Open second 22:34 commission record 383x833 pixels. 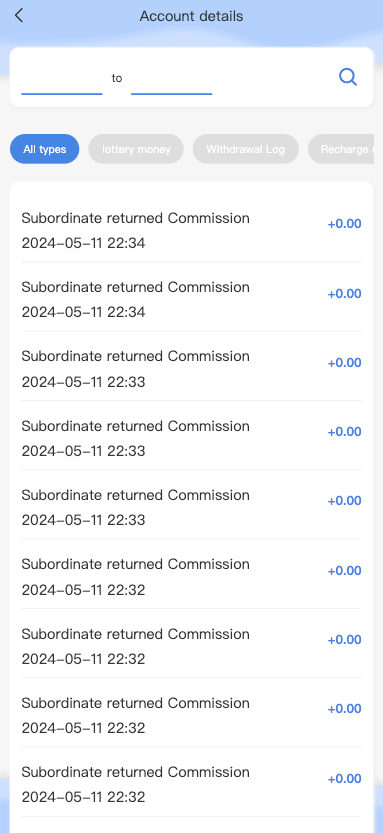(x=191, y=299)
